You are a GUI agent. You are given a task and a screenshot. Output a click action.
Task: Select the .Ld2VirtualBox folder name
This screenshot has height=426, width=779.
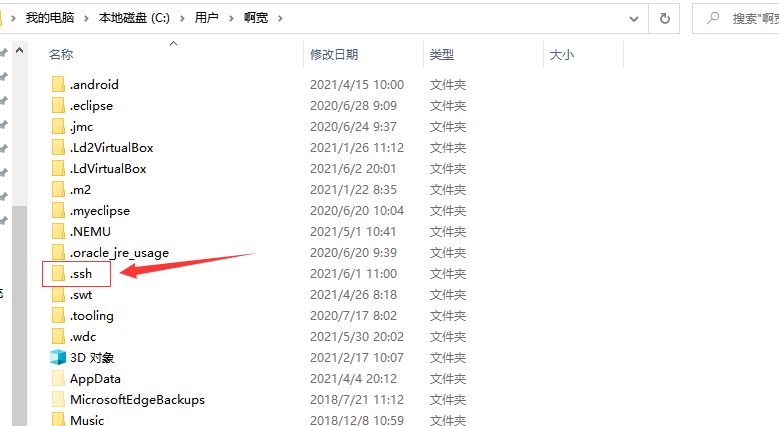[x=111, y=148]
